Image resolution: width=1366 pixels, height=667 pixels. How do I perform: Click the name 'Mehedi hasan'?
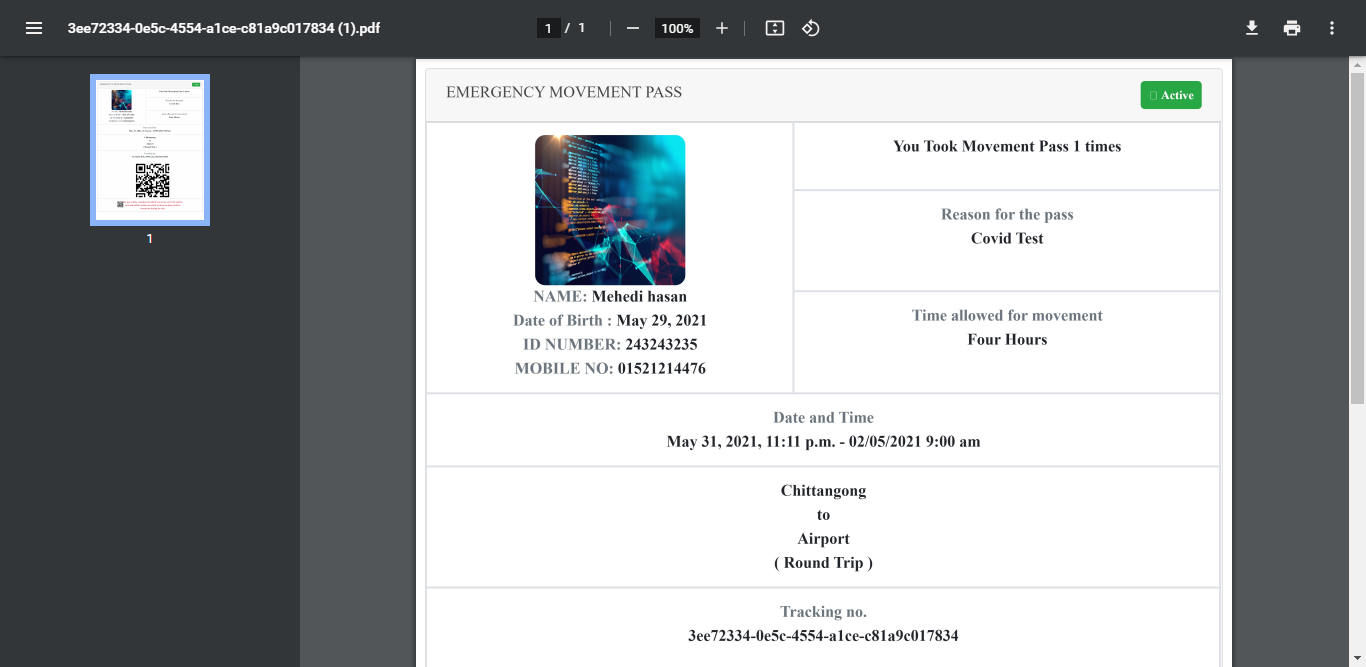click(x=639, y=297)
